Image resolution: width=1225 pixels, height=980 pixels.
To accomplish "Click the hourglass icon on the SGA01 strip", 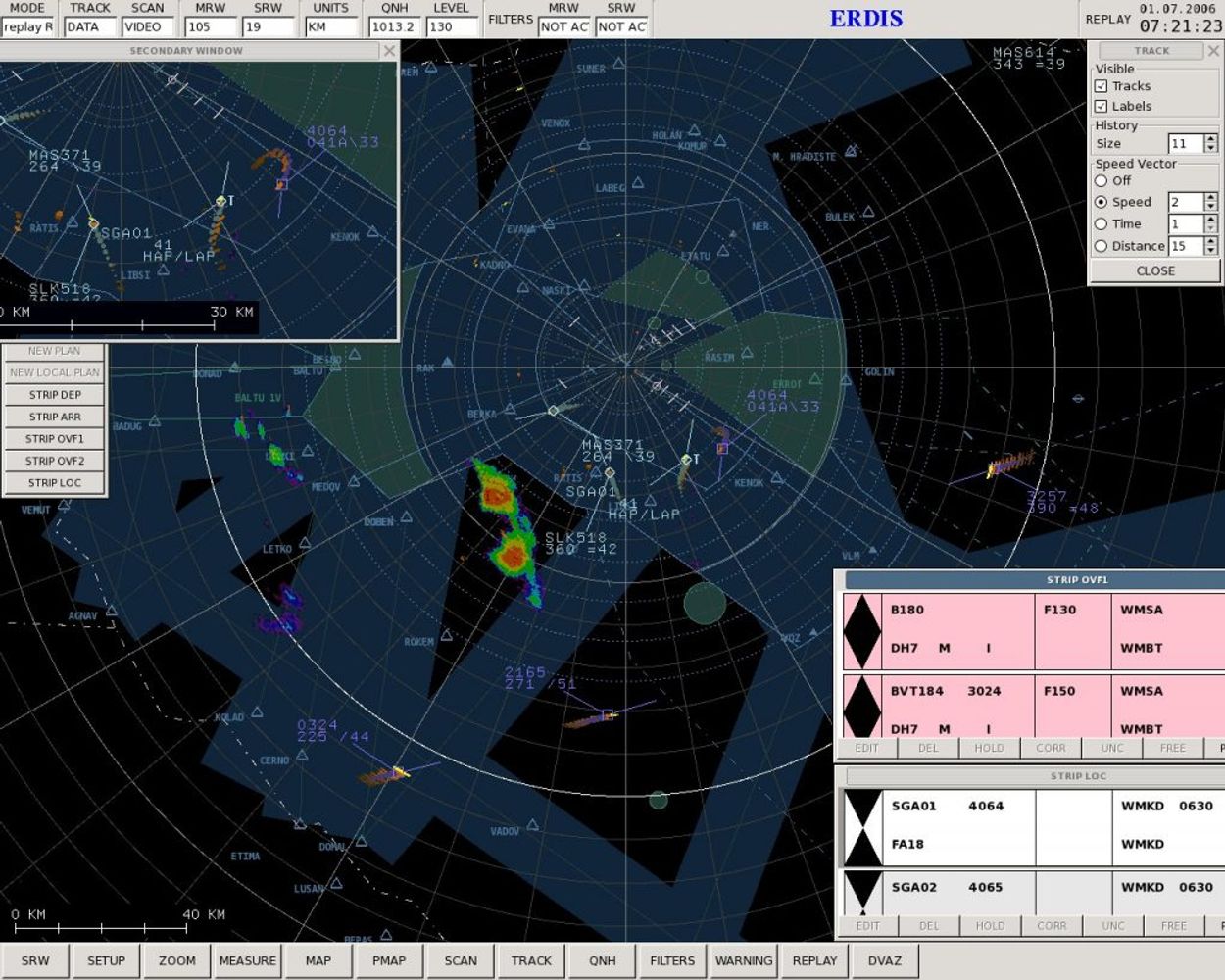I will [x=863, y=826].
